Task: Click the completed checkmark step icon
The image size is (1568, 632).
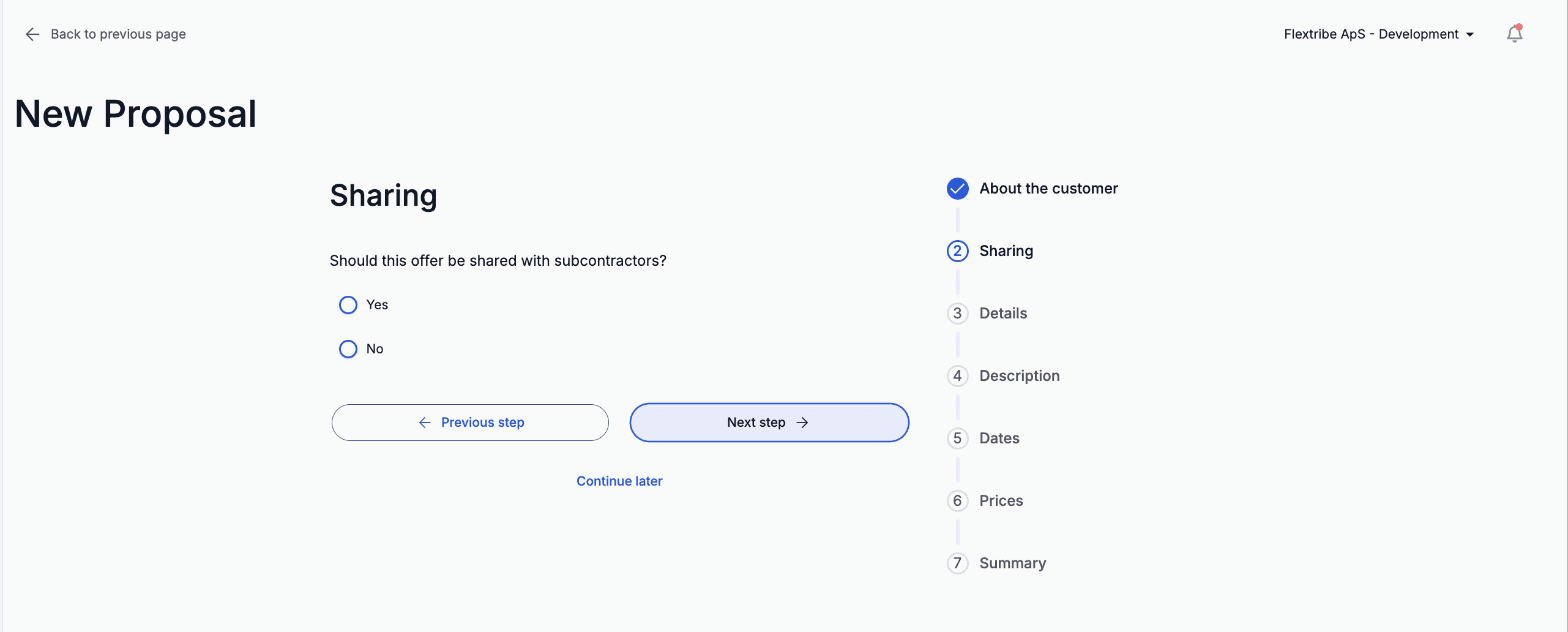Action: click(957, 189)
